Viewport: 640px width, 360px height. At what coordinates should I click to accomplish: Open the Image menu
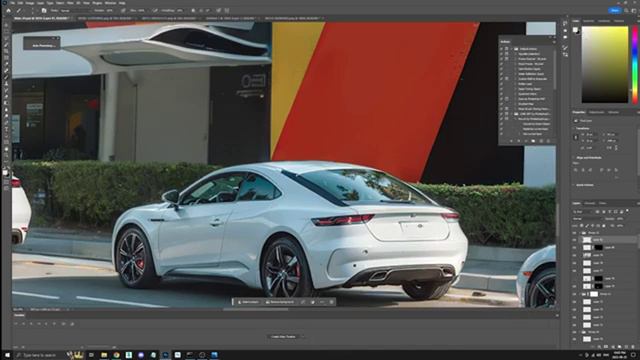point(30,3)
